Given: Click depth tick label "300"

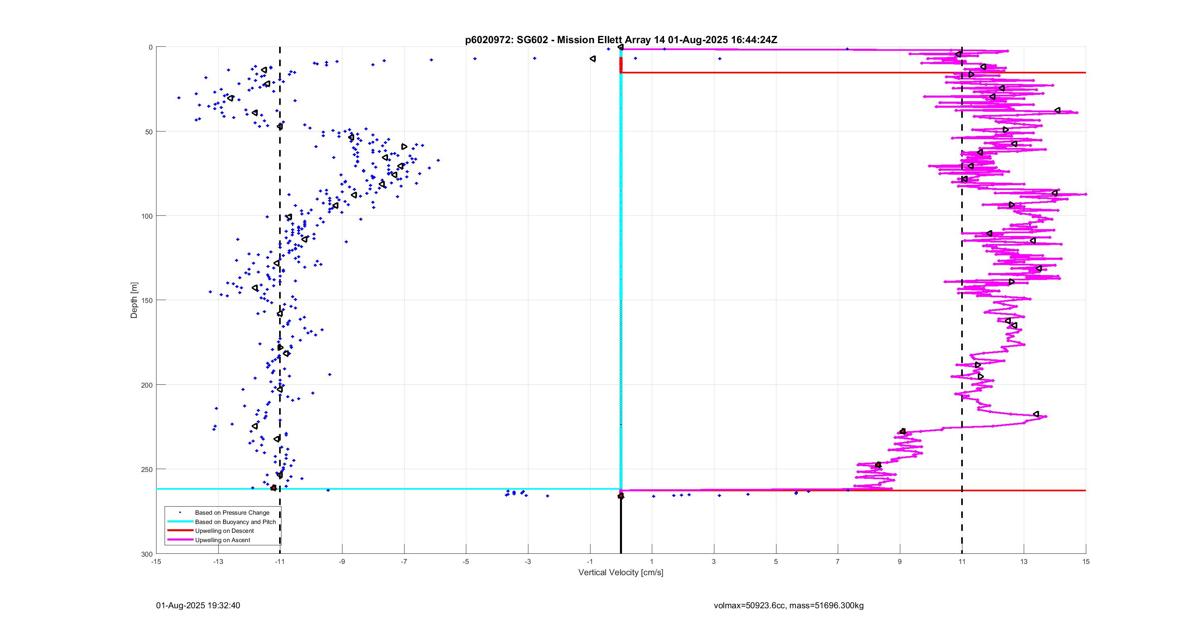Looking at the screenshot, I should (x=146, y=553).
